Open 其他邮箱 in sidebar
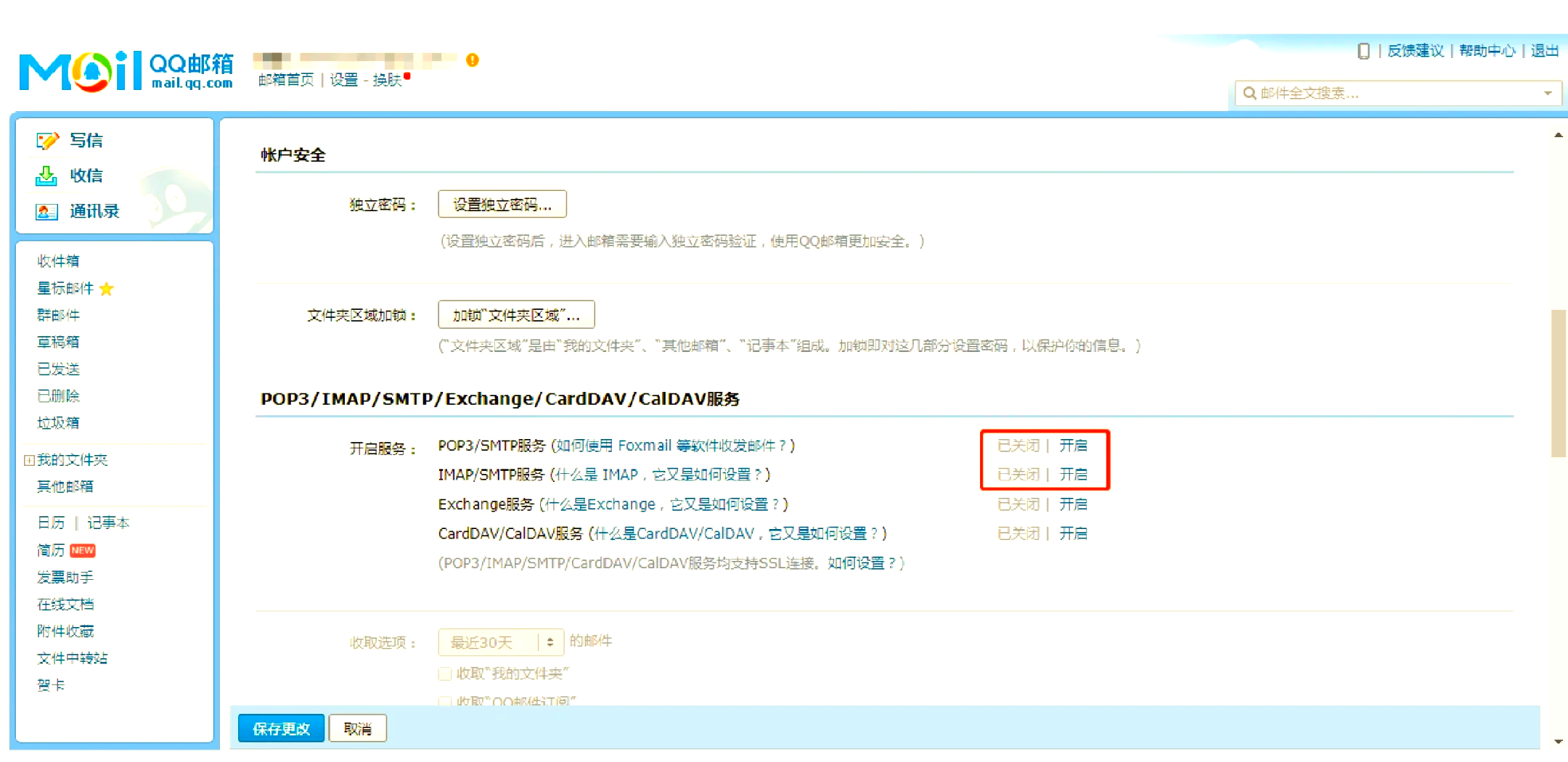Viewport: 1568px width, 762px height. [65, 486]
